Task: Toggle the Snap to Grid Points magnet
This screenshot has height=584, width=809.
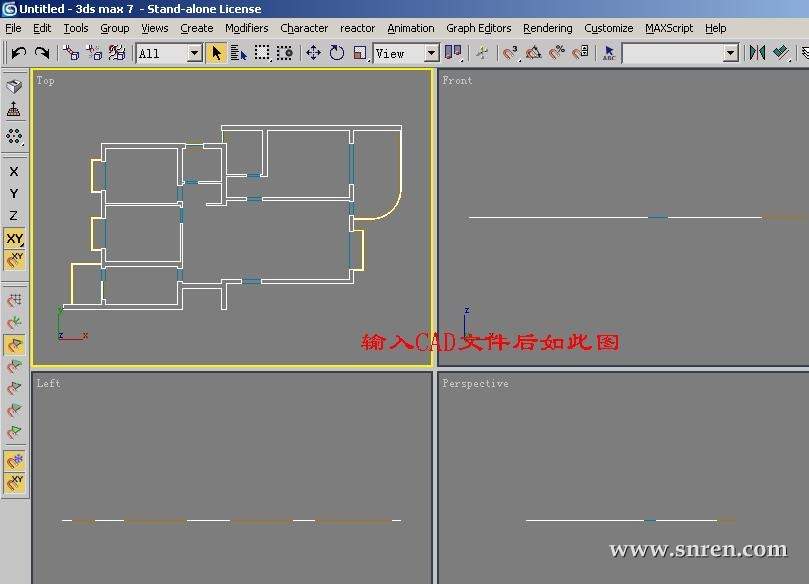Action: tap(14, 300)
